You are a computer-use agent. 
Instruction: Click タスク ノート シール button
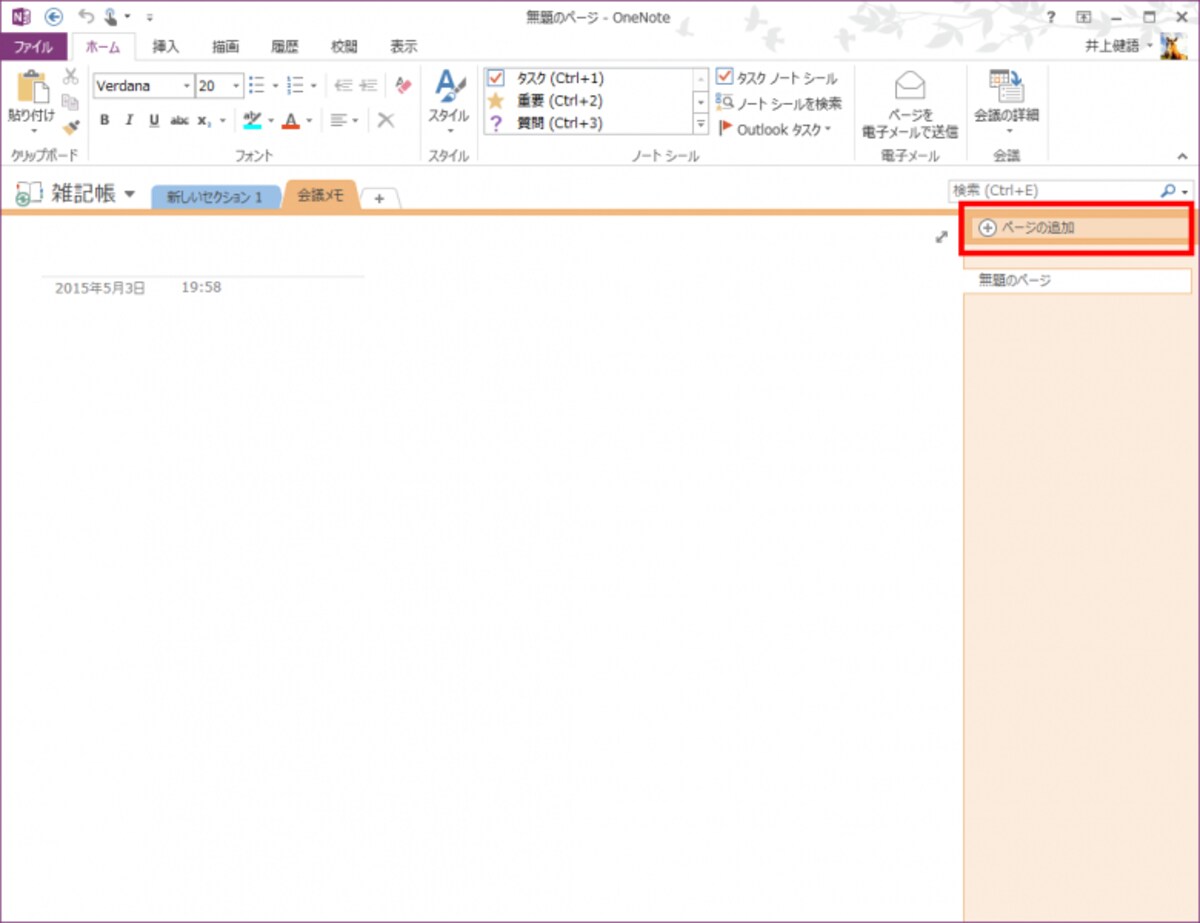[777, 78]
